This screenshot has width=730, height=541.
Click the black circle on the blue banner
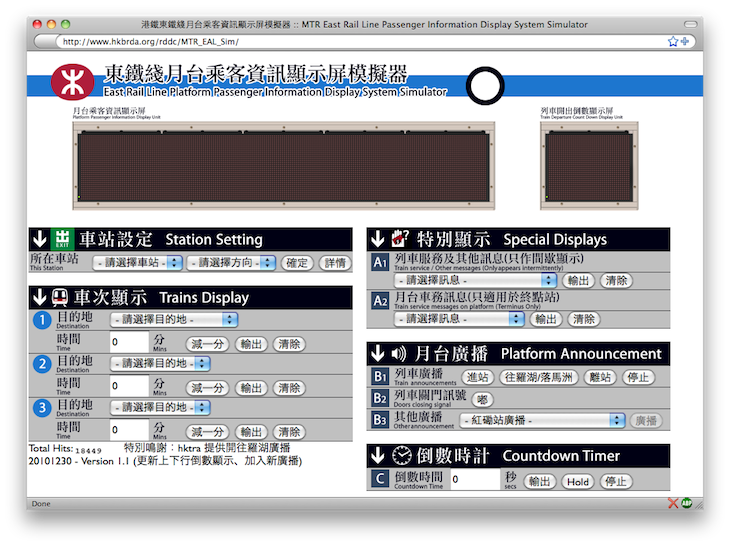pyautogui.click(x=485, y=86)
